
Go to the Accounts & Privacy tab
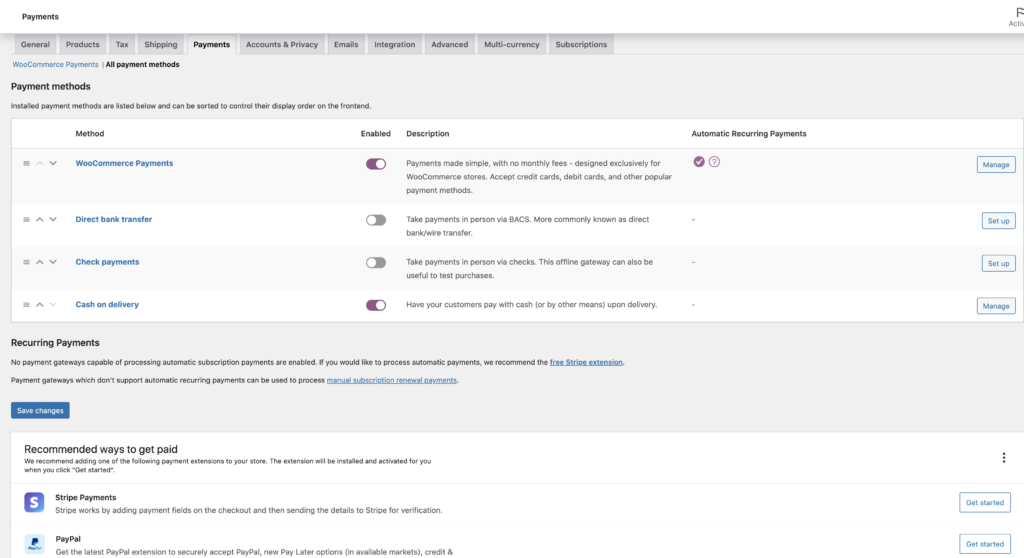[281, 44]
